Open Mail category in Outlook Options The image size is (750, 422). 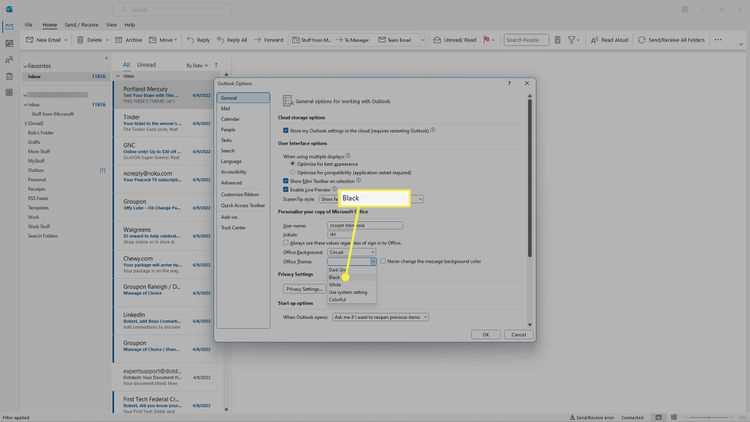pyautogui.click(x=243, y=109)
